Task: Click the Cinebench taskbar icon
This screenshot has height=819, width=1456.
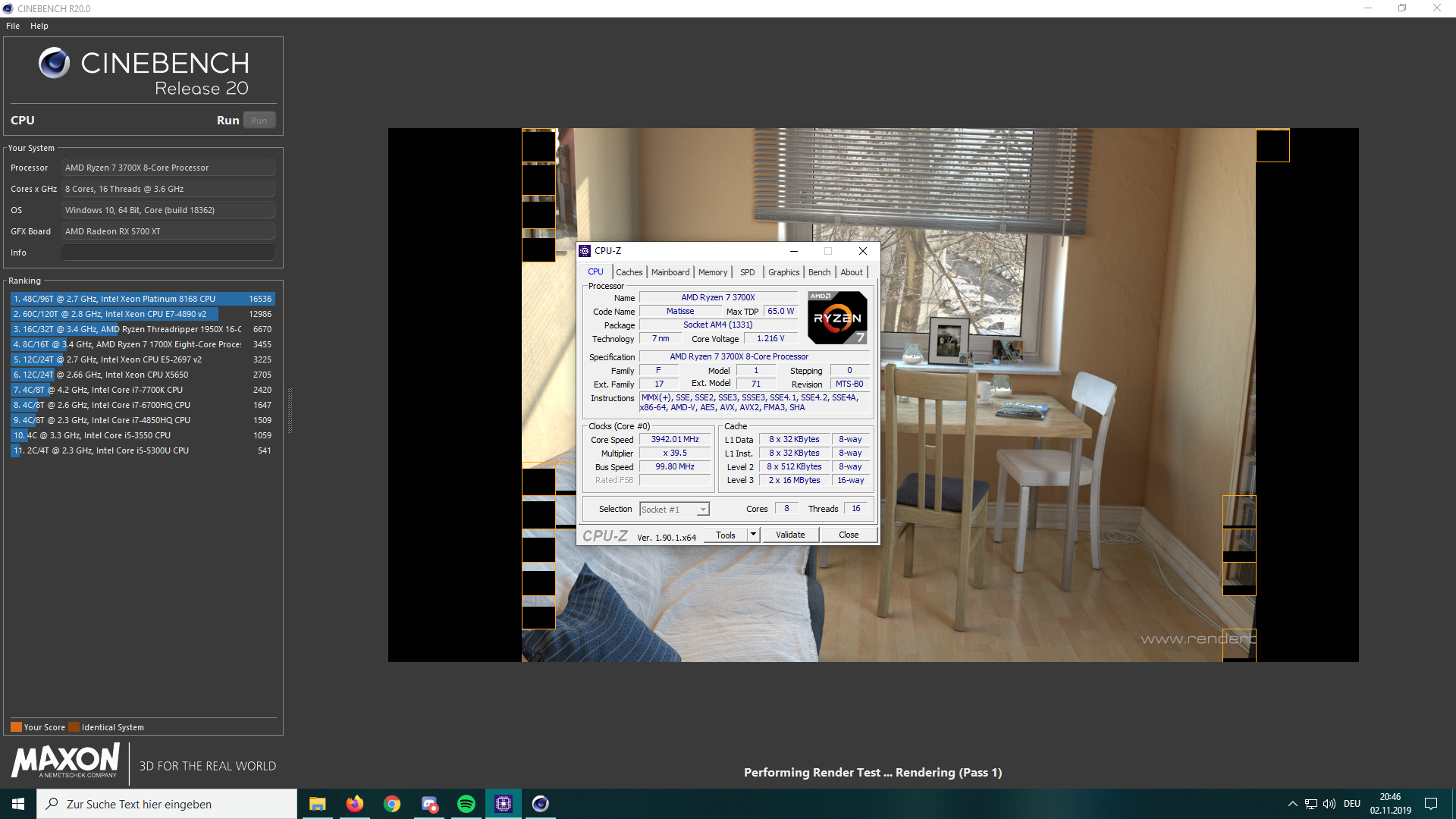Action: (x=540, y=804)
